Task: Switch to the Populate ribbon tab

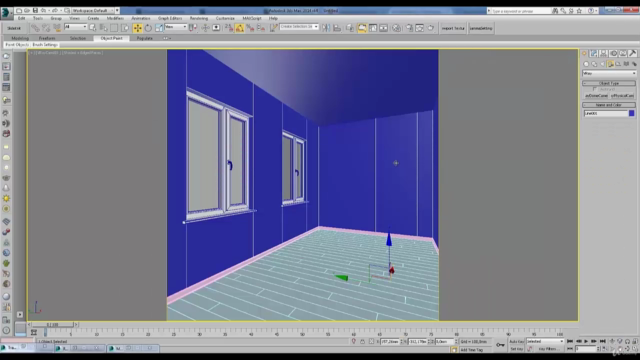Action: [144, 38]
